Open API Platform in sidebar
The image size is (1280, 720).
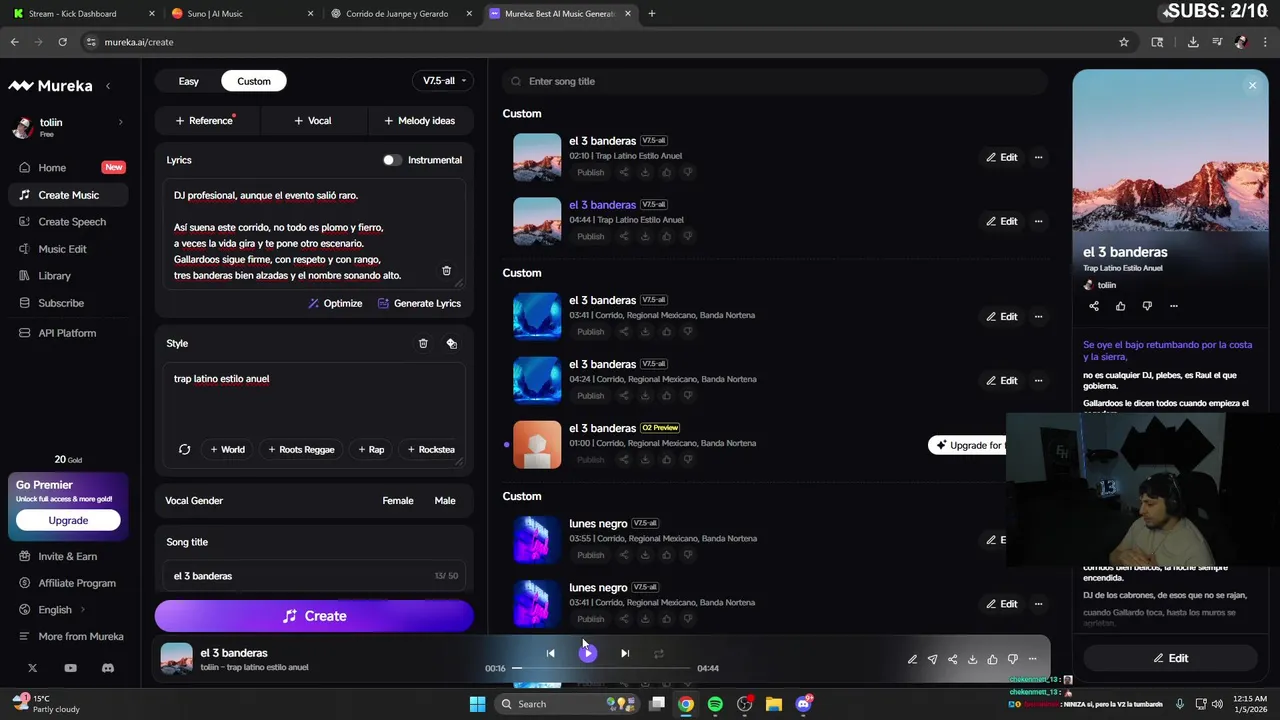click(x=67, y=333)
